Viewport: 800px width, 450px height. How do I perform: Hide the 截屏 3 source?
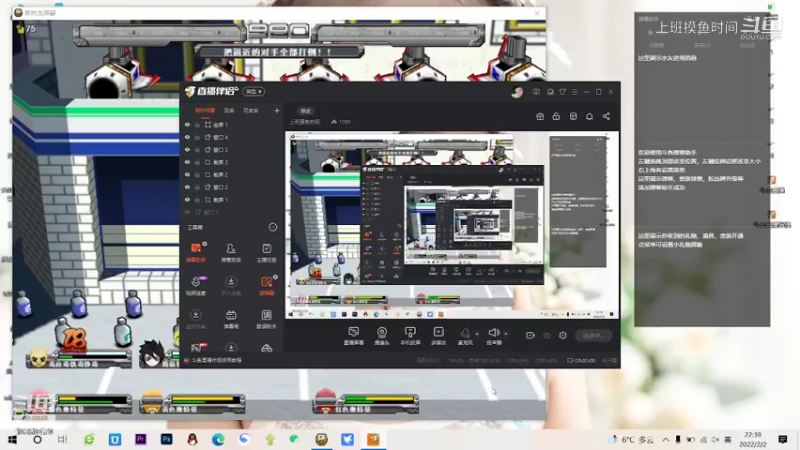[x=187, y=162]
